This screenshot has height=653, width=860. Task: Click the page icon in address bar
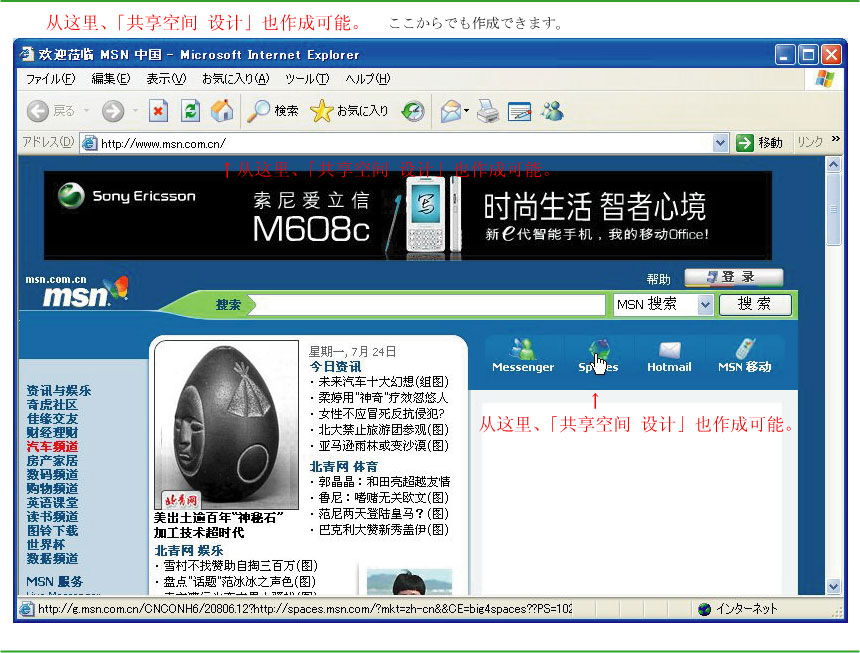89,144
